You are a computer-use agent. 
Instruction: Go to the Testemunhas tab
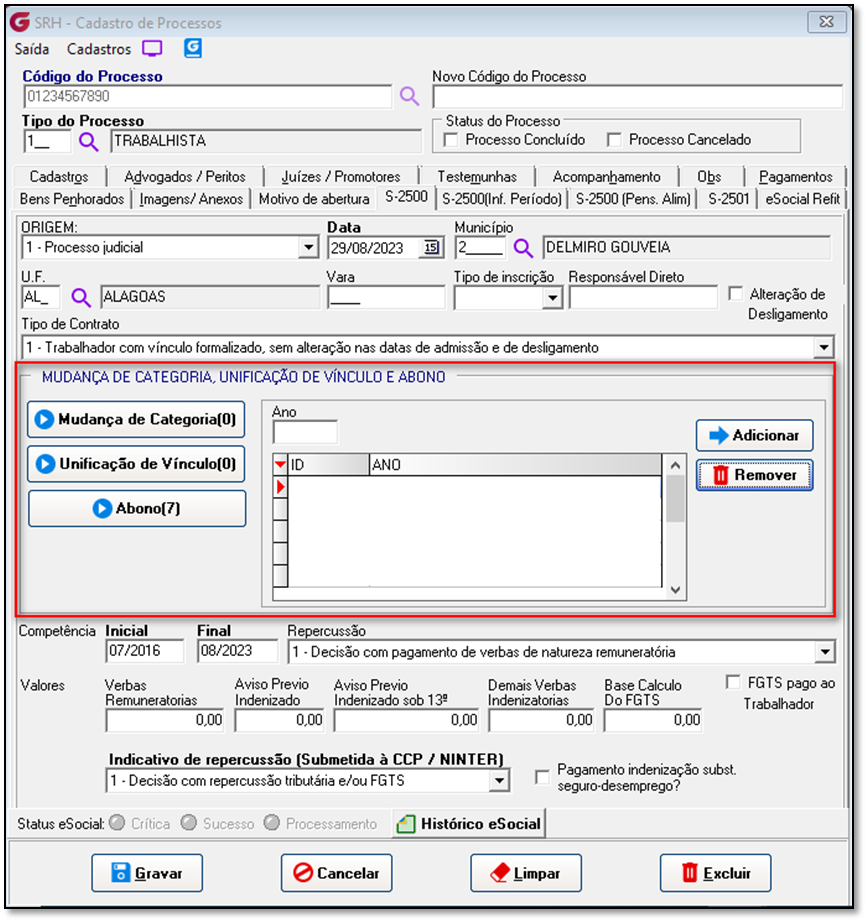[477, 177]
